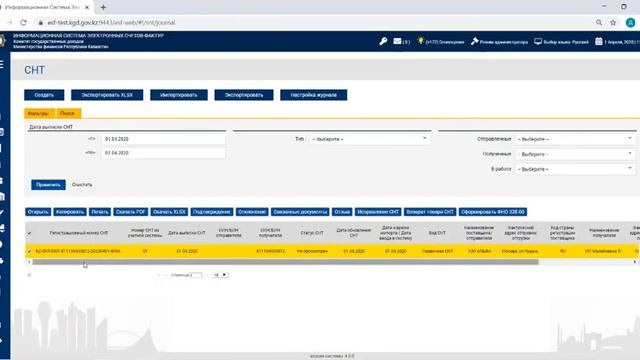Viewport: 640px width, 360px height.
Task: Click the ТОО АЛЬФА supplier cell
Action: click(479, 251)
